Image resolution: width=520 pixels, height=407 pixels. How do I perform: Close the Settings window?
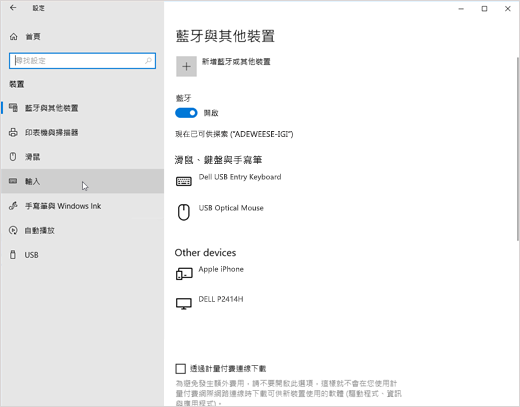pos(508,9)
